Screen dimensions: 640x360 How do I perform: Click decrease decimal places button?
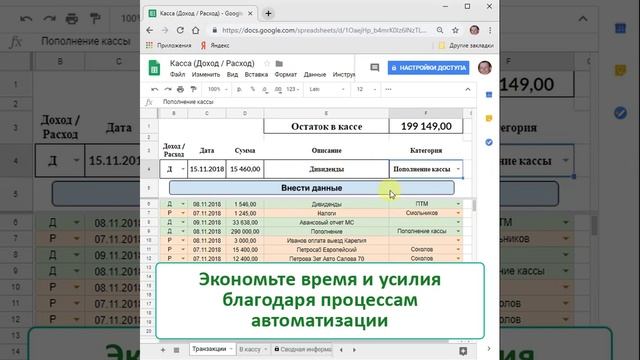(x=265, y=89)
